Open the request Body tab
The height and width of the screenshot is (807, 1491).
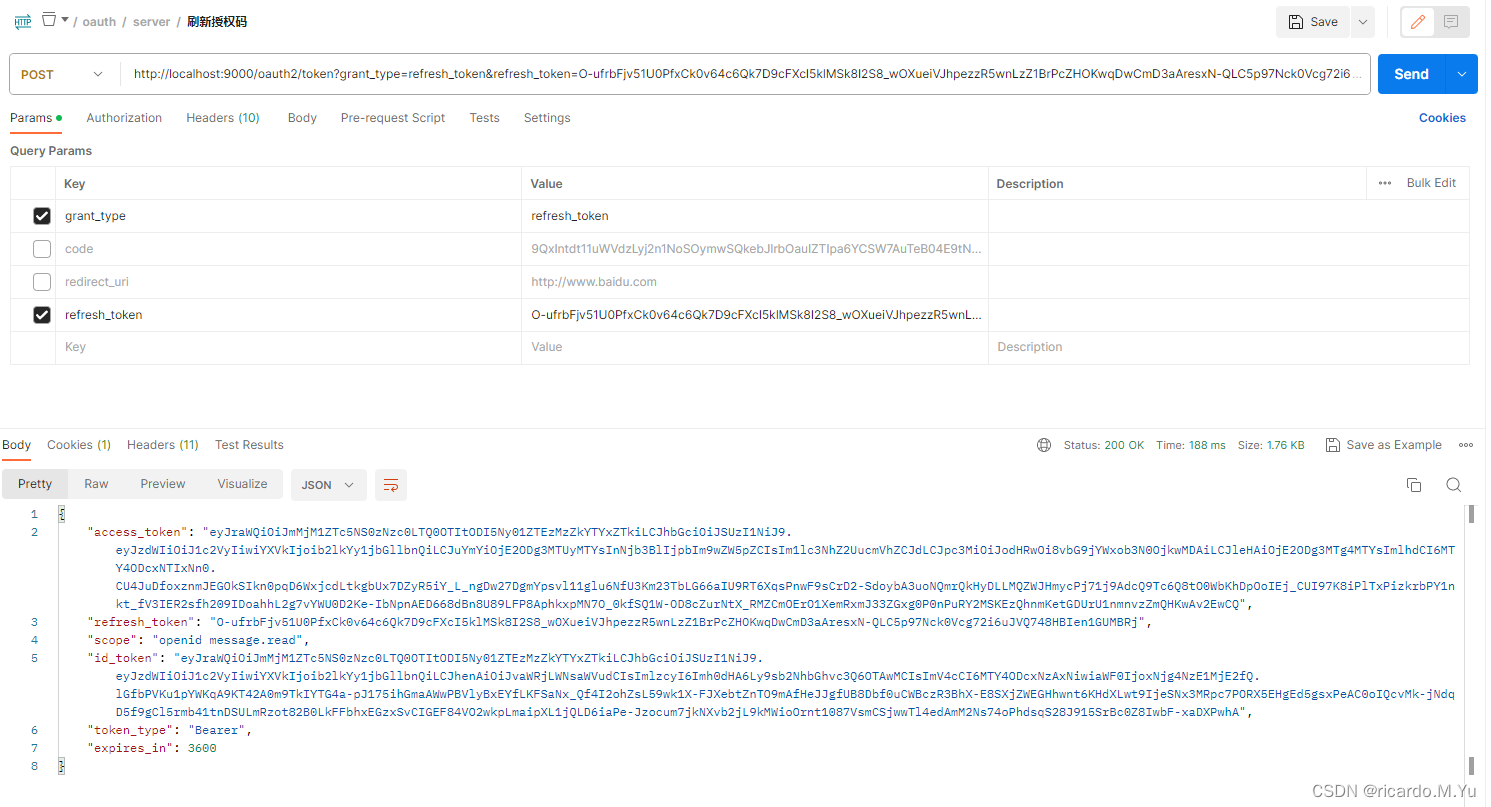pyautogui.click(x=302, y=118)
